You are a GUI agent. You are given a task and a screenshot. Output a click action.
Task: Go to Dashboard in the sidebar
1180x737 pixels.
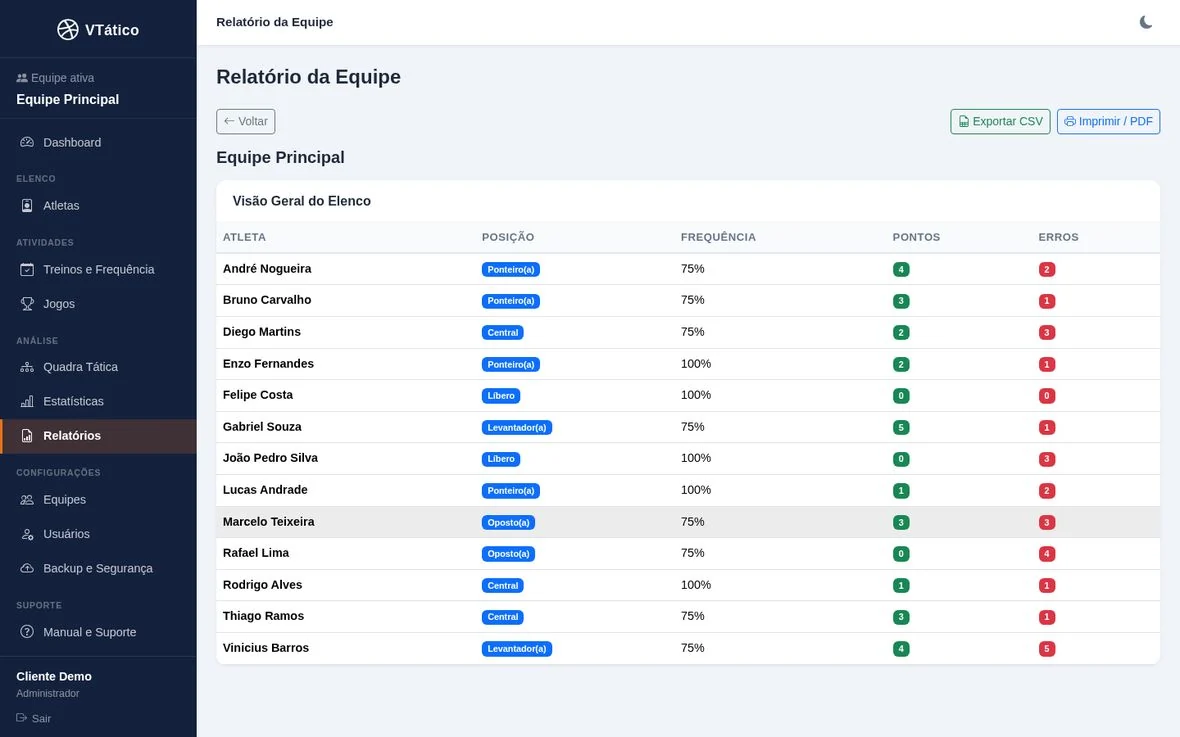98,142
